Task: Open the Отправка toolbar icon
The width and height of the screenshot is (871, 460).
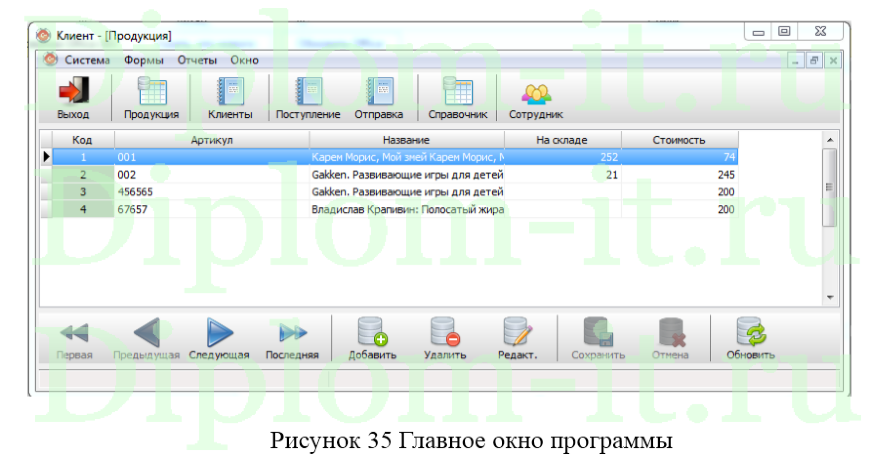Action: (379, 91)
